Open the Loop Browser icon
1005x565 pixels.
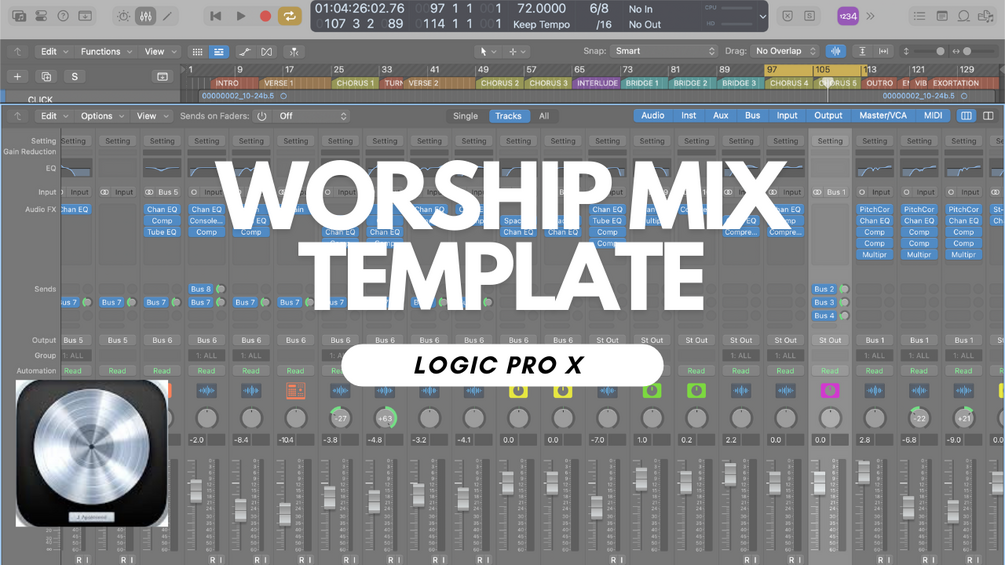click(x=963, y=16)
